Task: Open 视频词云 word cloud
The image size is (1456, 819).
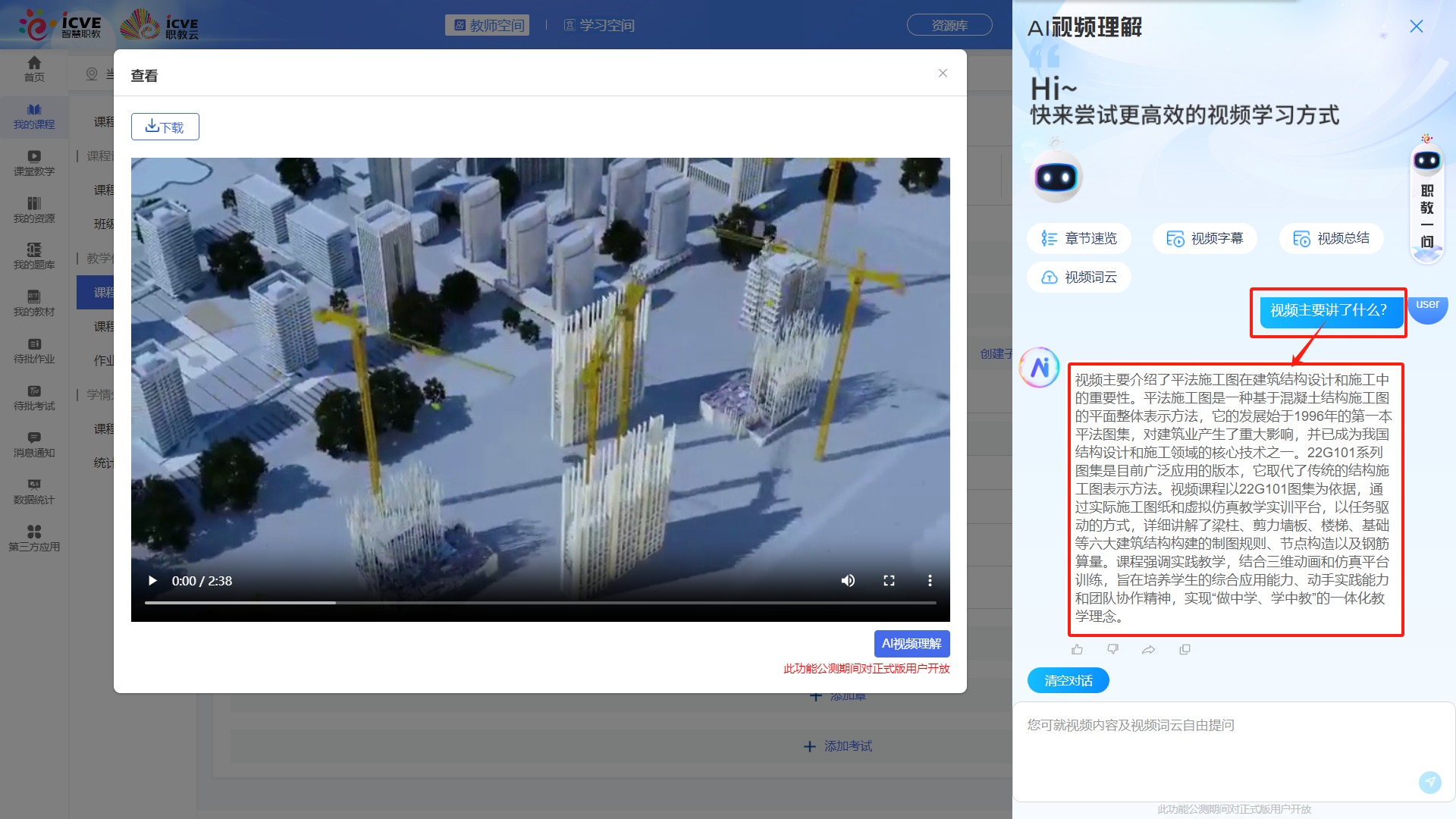Action: point(1079,278)
